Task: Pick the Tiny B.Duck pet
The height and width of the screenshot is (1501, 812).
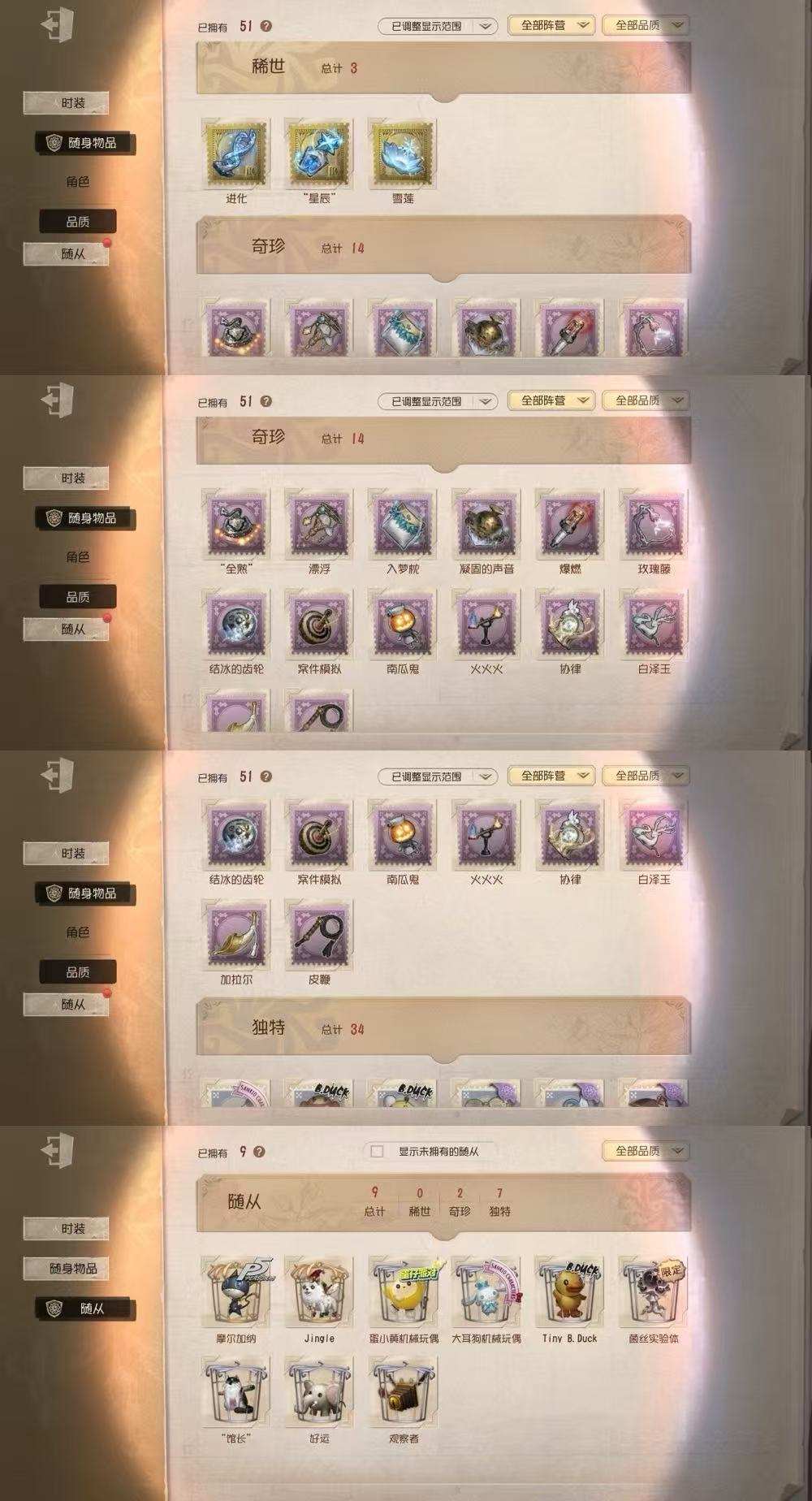Action: (570, 1291)
